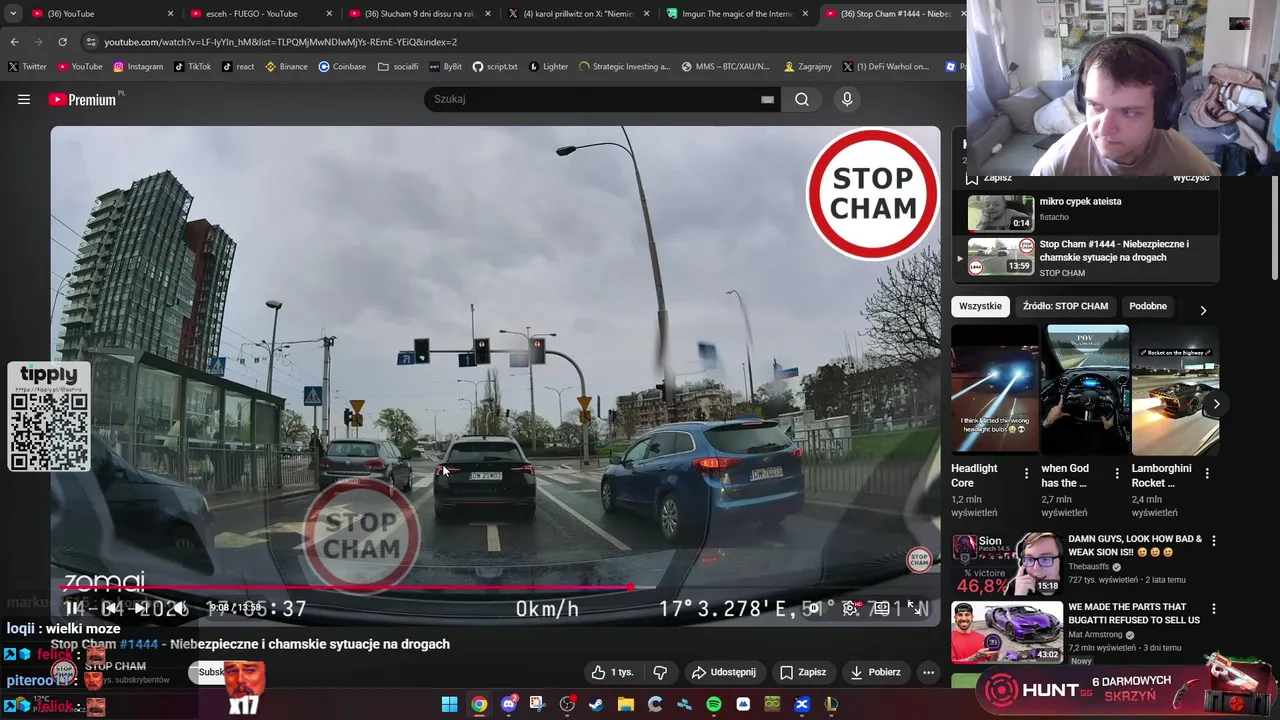Open the Lamborghini Rocket short thumbnail

[1176, 390]
